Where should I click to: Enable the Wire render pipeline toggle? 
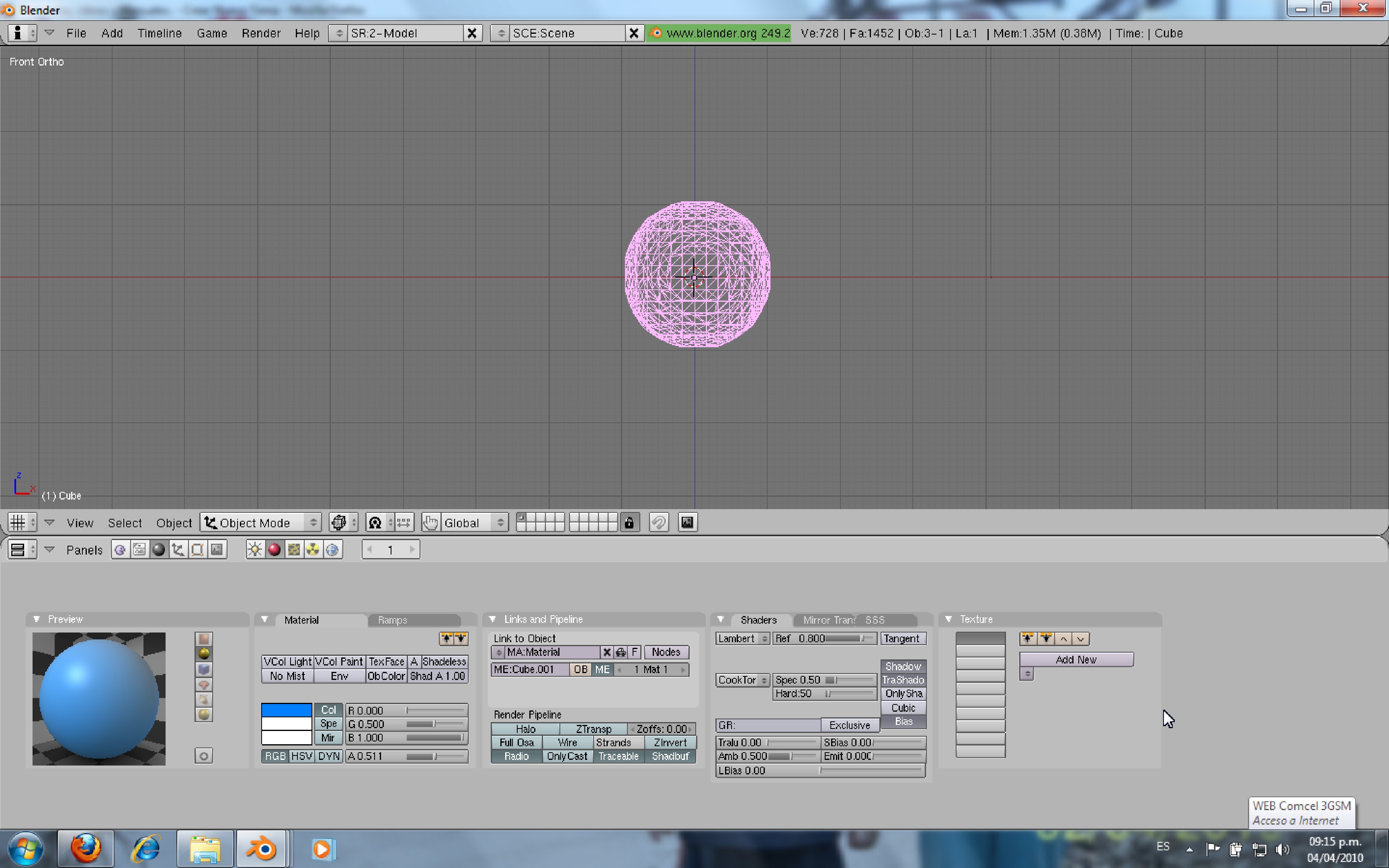coord(567,742)
